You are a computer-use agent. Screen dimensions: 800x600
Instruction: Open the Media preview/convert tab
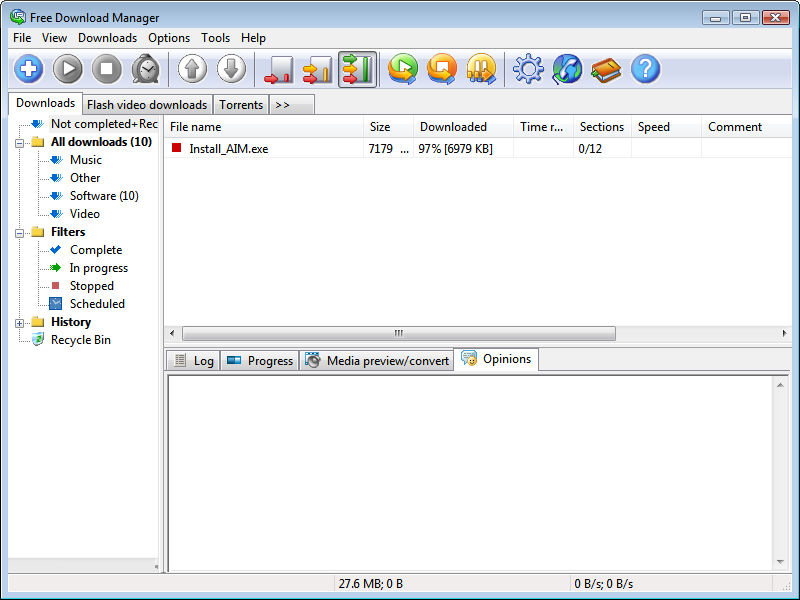click(x=377, y=361)
